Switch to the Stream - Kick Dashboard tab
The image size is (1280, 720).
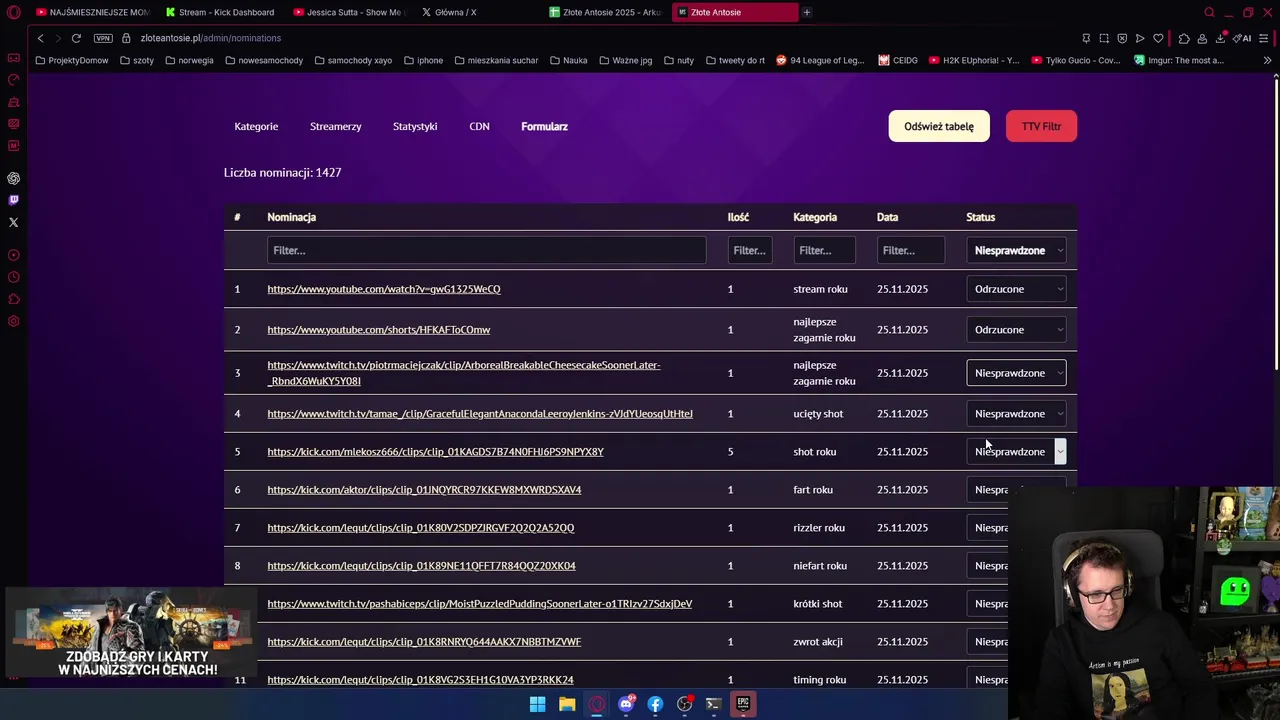coord(219,12)
